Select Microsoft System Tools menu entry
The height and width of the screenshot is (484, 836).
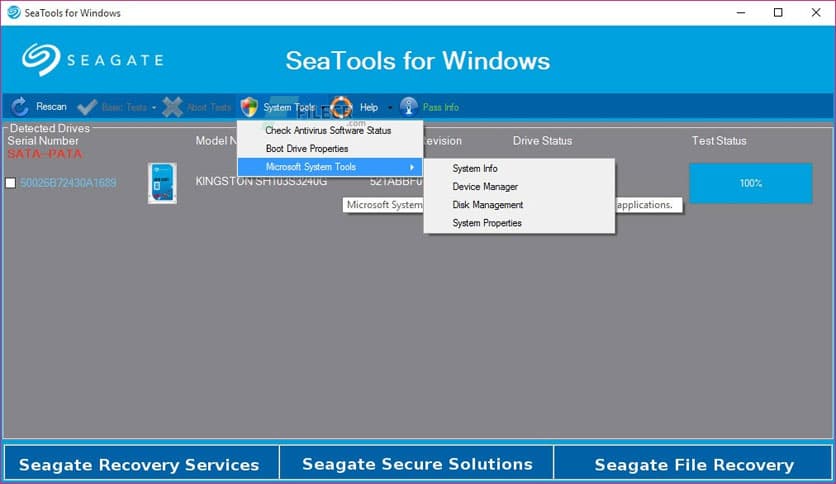click(x=330, y=167)
